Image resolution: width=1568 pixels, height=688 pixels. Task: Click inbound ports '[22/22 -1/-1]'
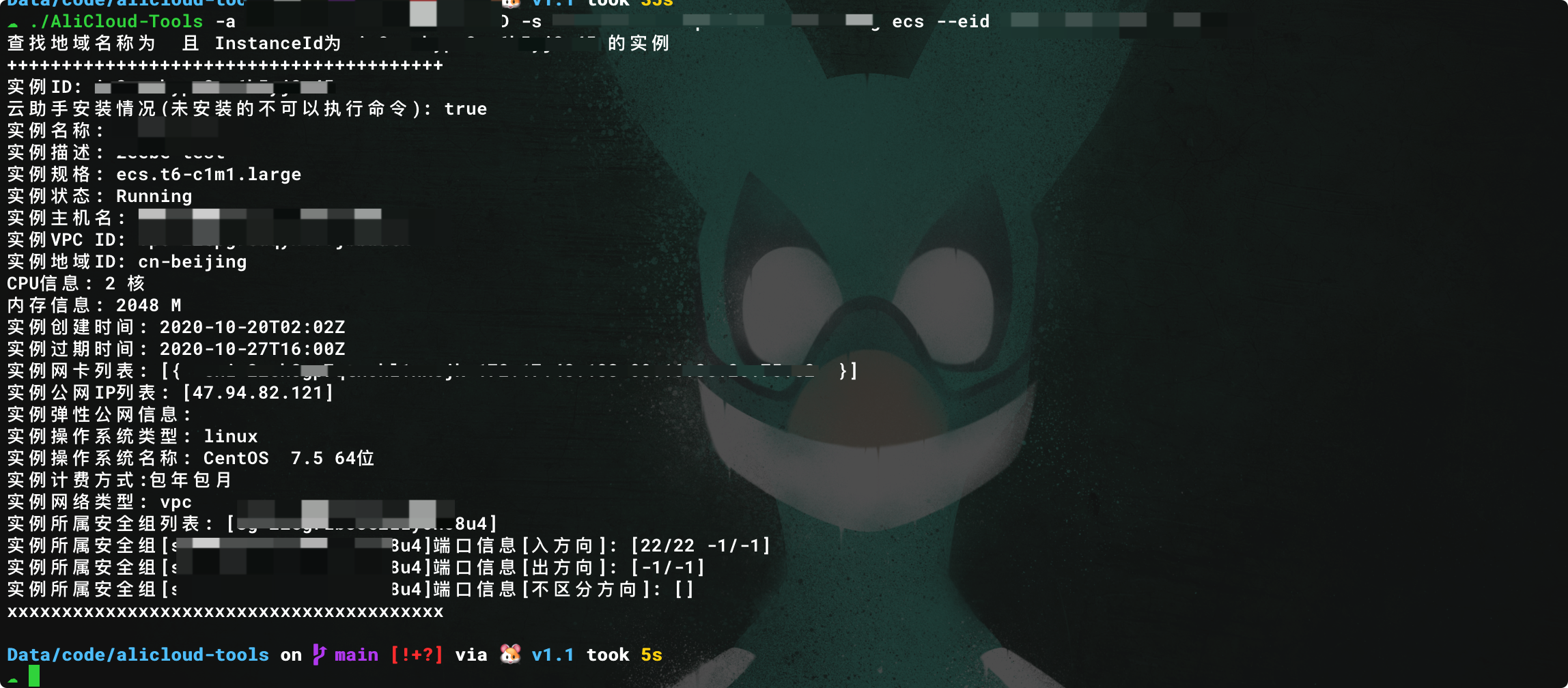click(x=701, y=546)
